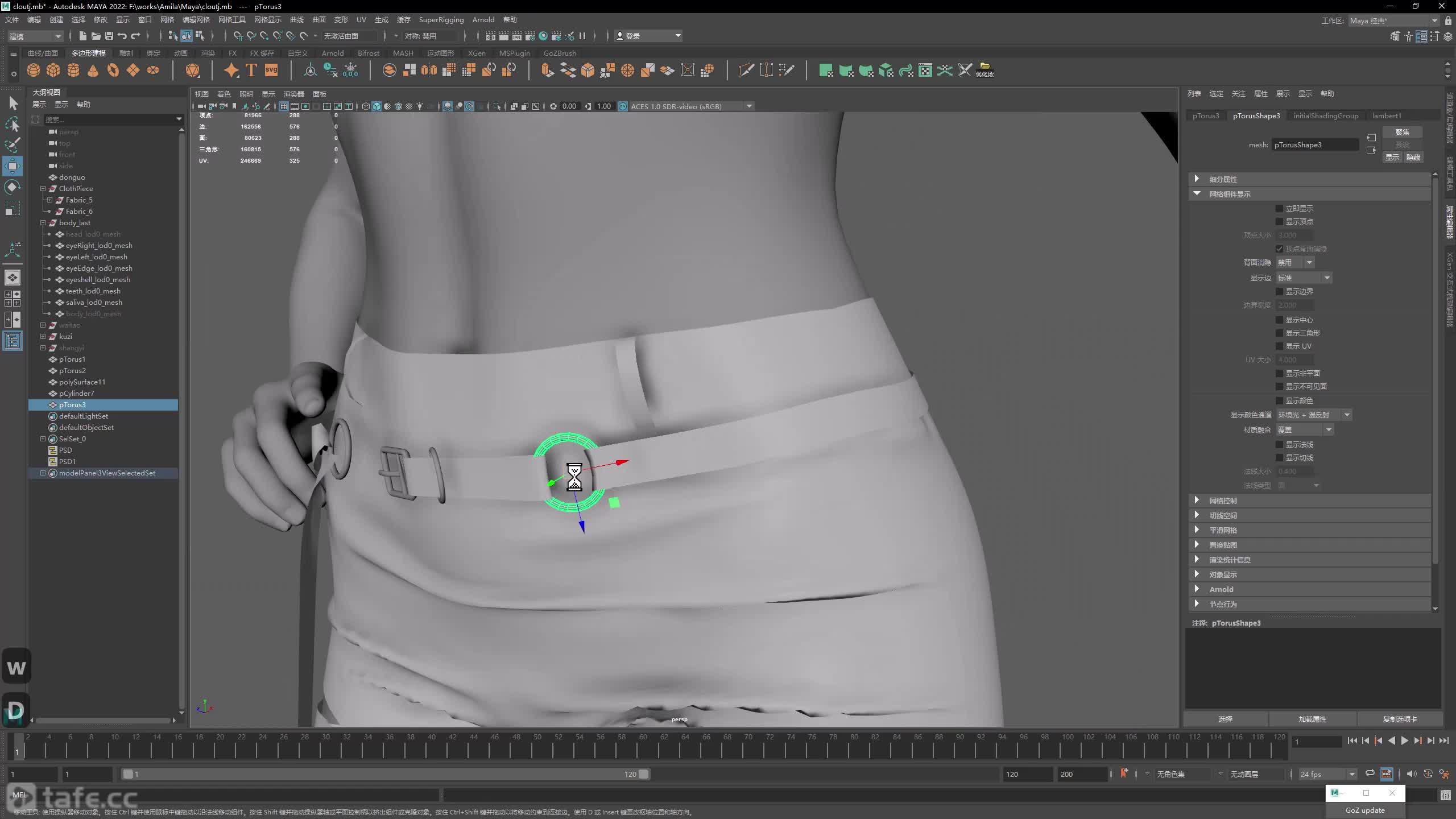Open the 24 fps frame rate dropdown
1456x819 pixels.
click(1327, 774)
